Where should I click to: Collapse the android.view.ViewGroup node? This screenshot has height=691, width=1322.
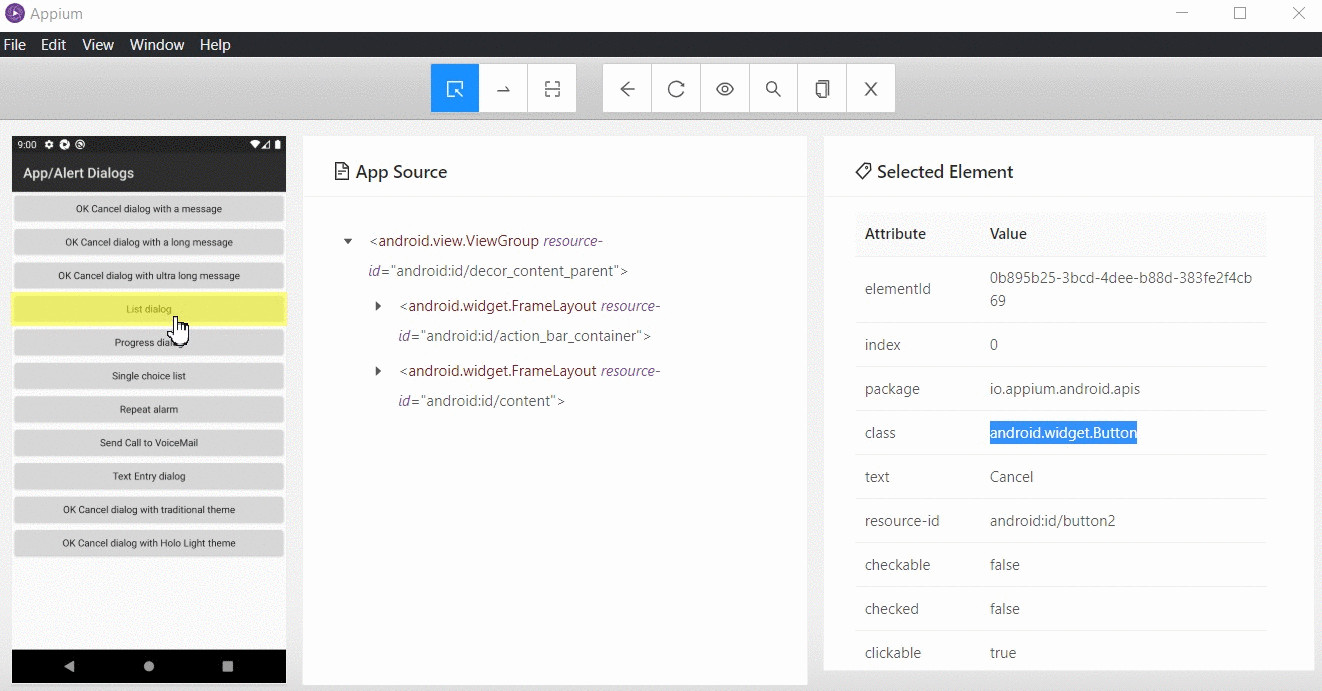[x=348, y=241]
